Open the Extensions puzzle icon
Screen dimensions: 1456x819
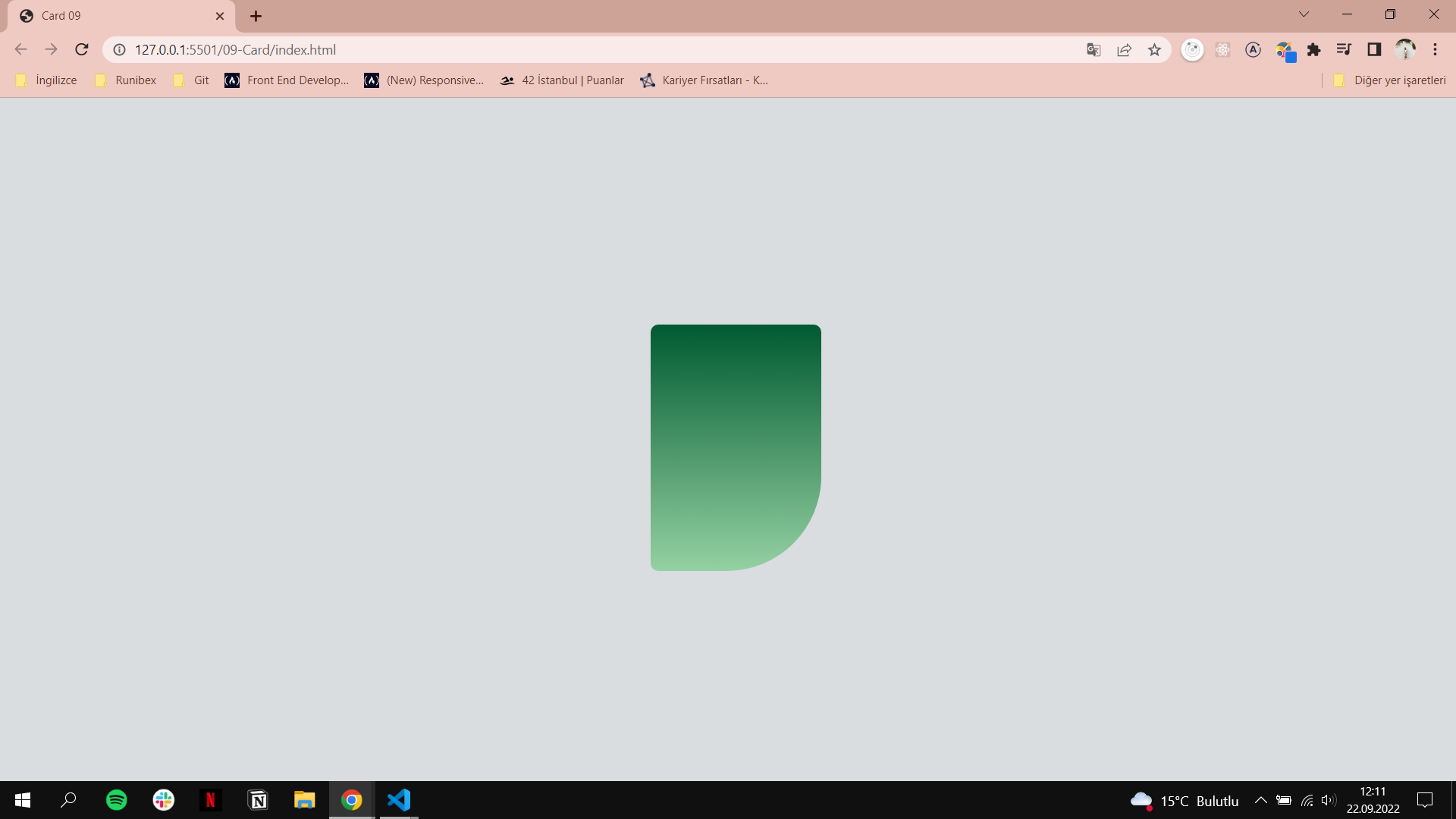pyautogui.click(x=1313, y=50)
